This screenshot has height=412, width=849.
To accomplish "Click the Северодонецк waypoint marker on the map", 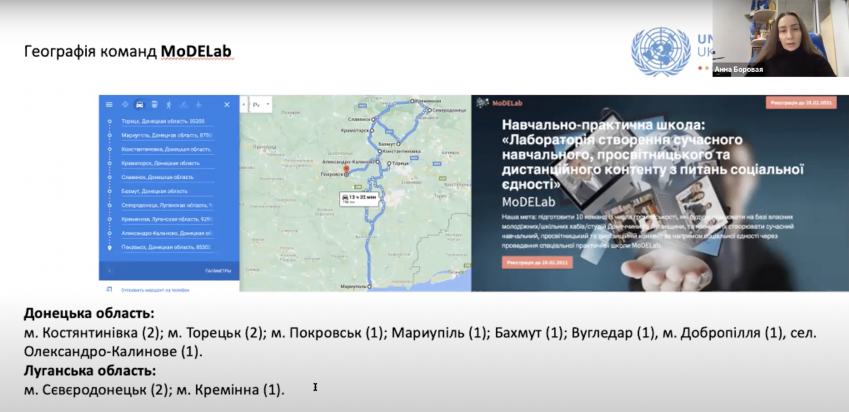I will 429,110.
